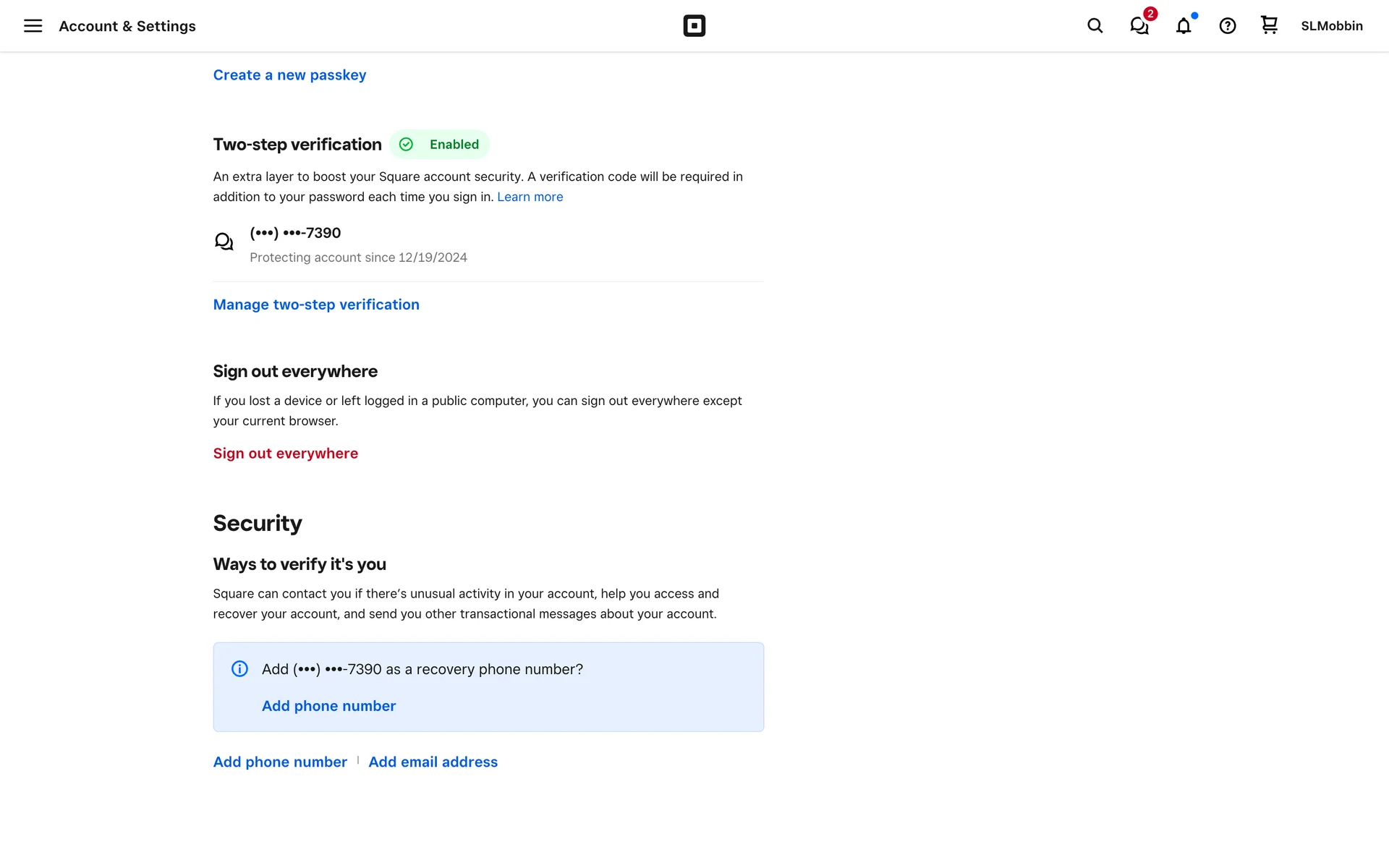Click the red Sign out everywhere link

[x=285, y=454]
